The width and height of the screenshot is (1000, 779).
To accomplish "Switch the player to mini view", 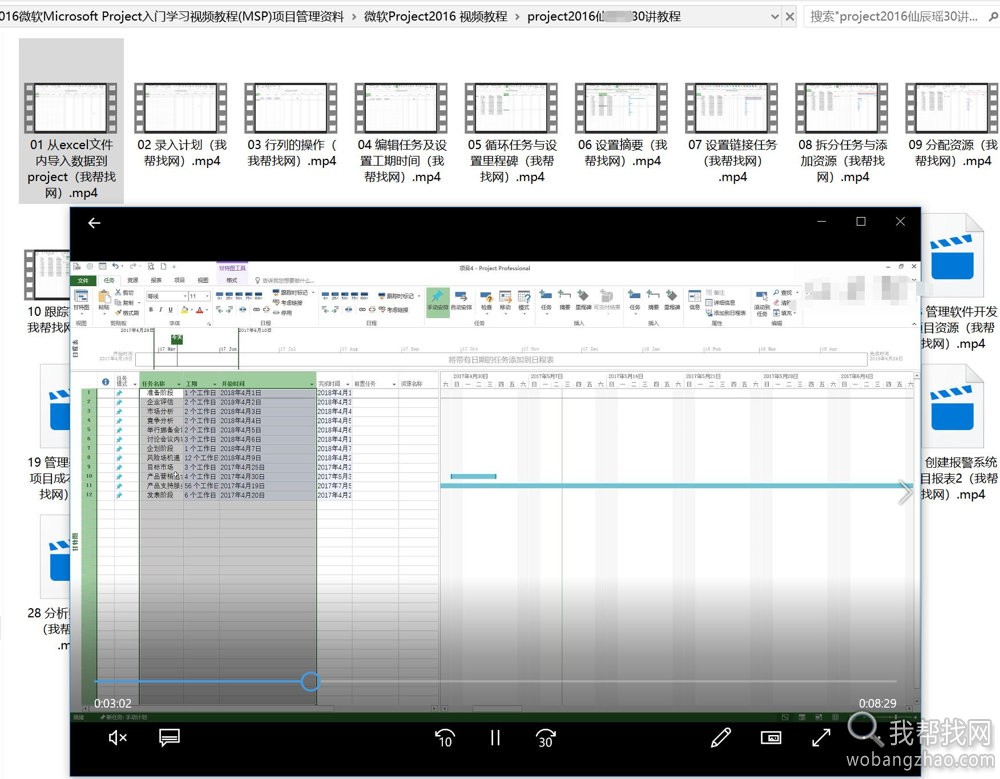I will (771, 738).
